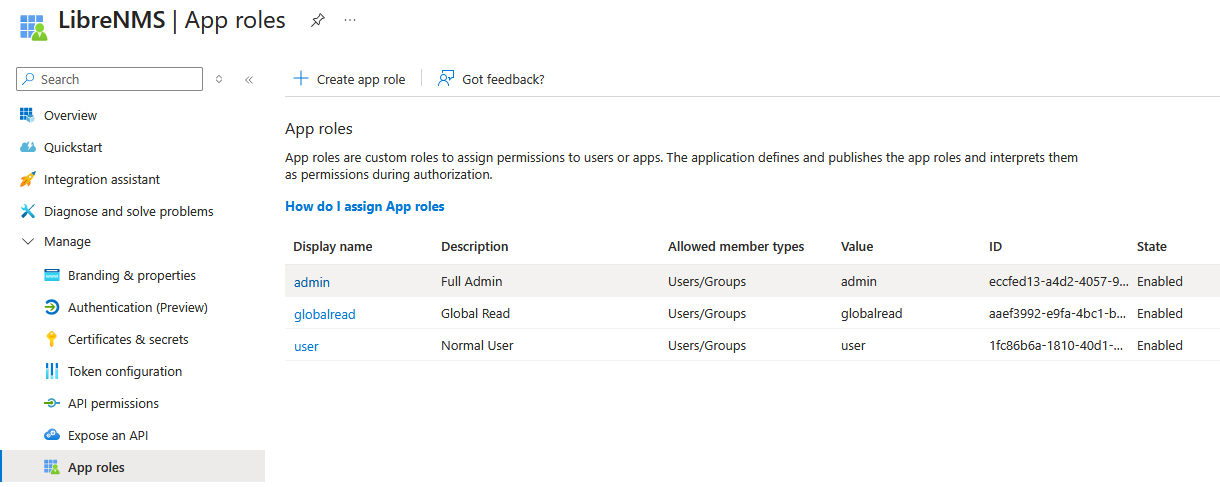
Task: Click the Global Read description cell
Action: coord(476,313)
